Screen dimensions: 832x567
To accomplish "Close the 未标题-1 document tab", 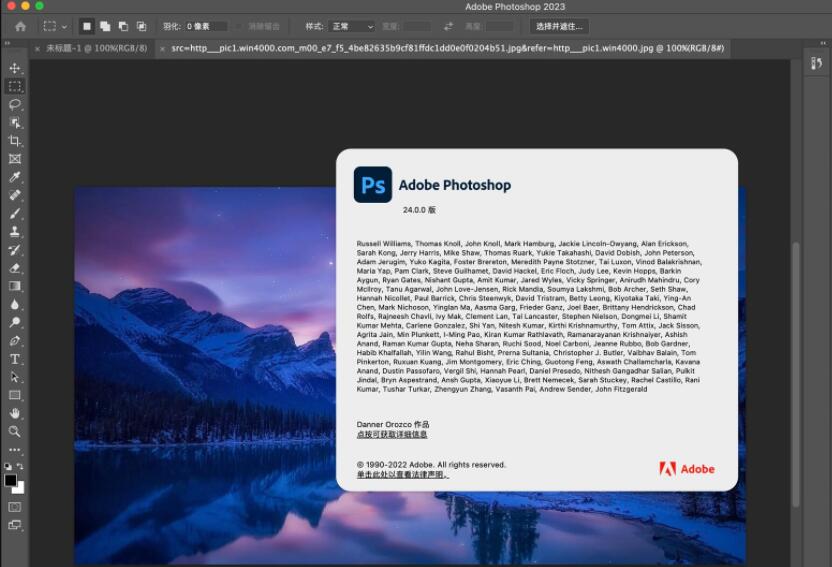I will (x=37, y=49).
